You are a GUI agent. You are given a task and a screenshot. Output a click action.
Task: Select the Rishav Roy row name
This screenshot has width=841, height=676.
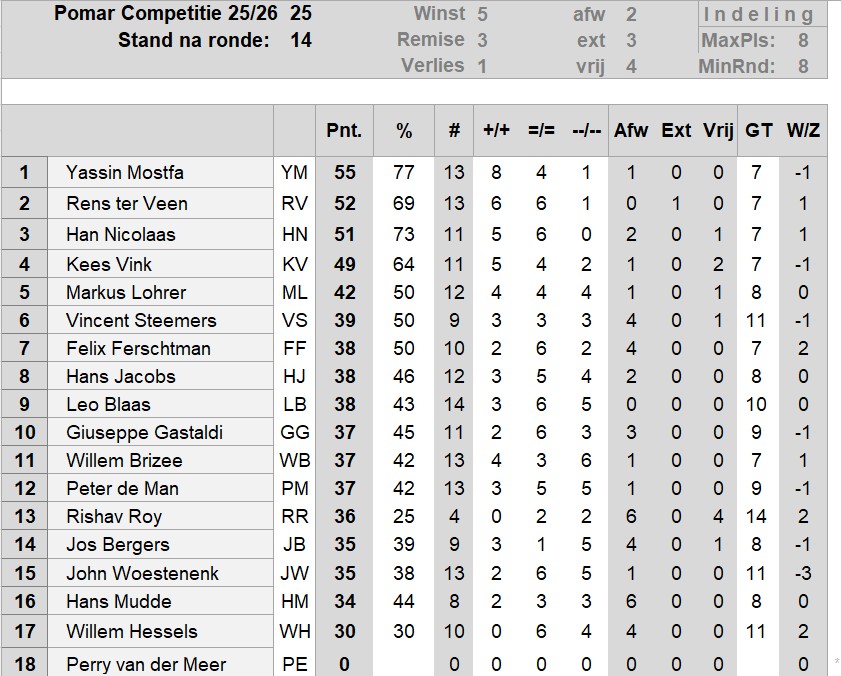[x=114, y=517]
